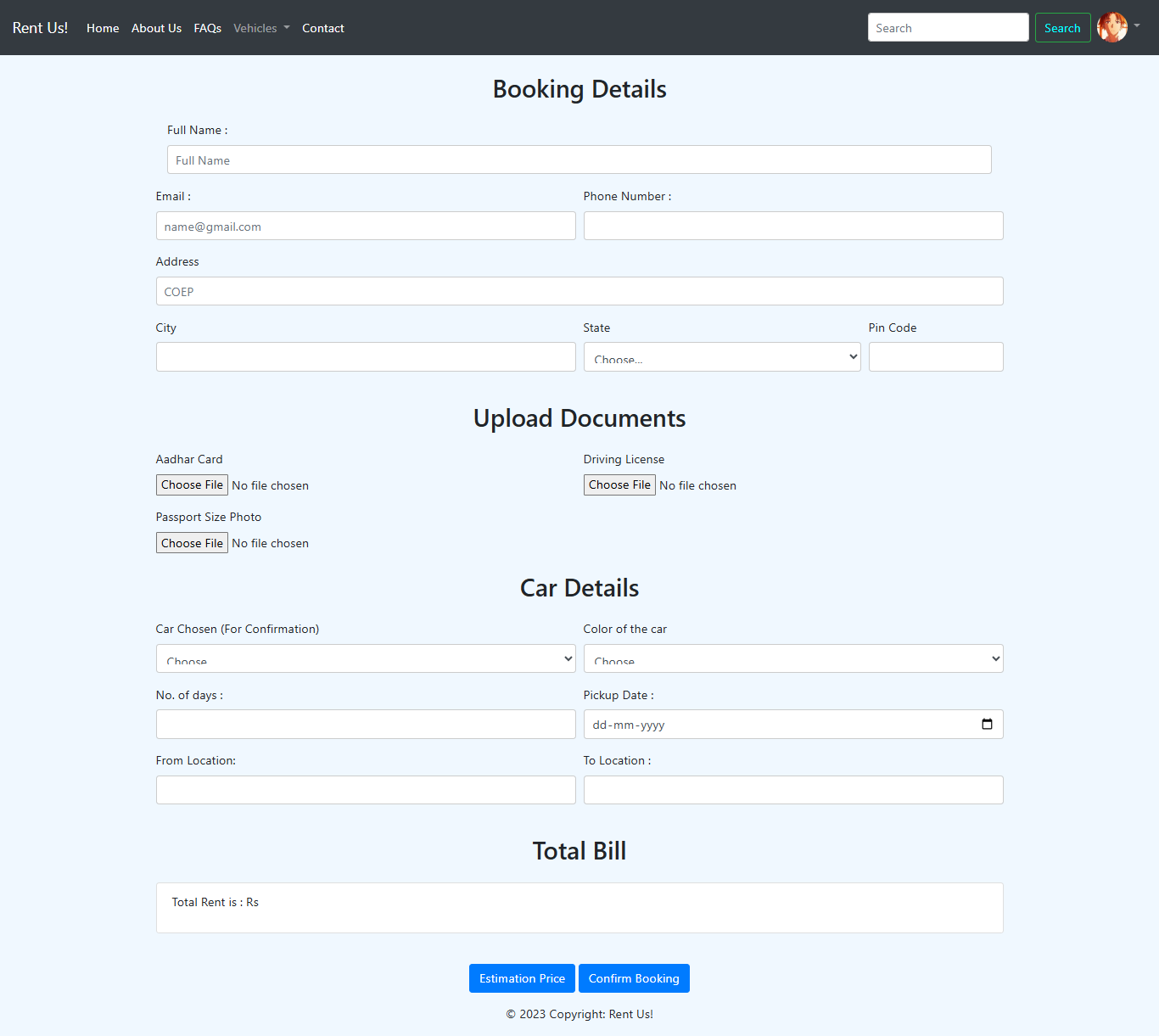Open calendar picker in Pickup Date field
1159x1036 pixels.
coord(987,724)
